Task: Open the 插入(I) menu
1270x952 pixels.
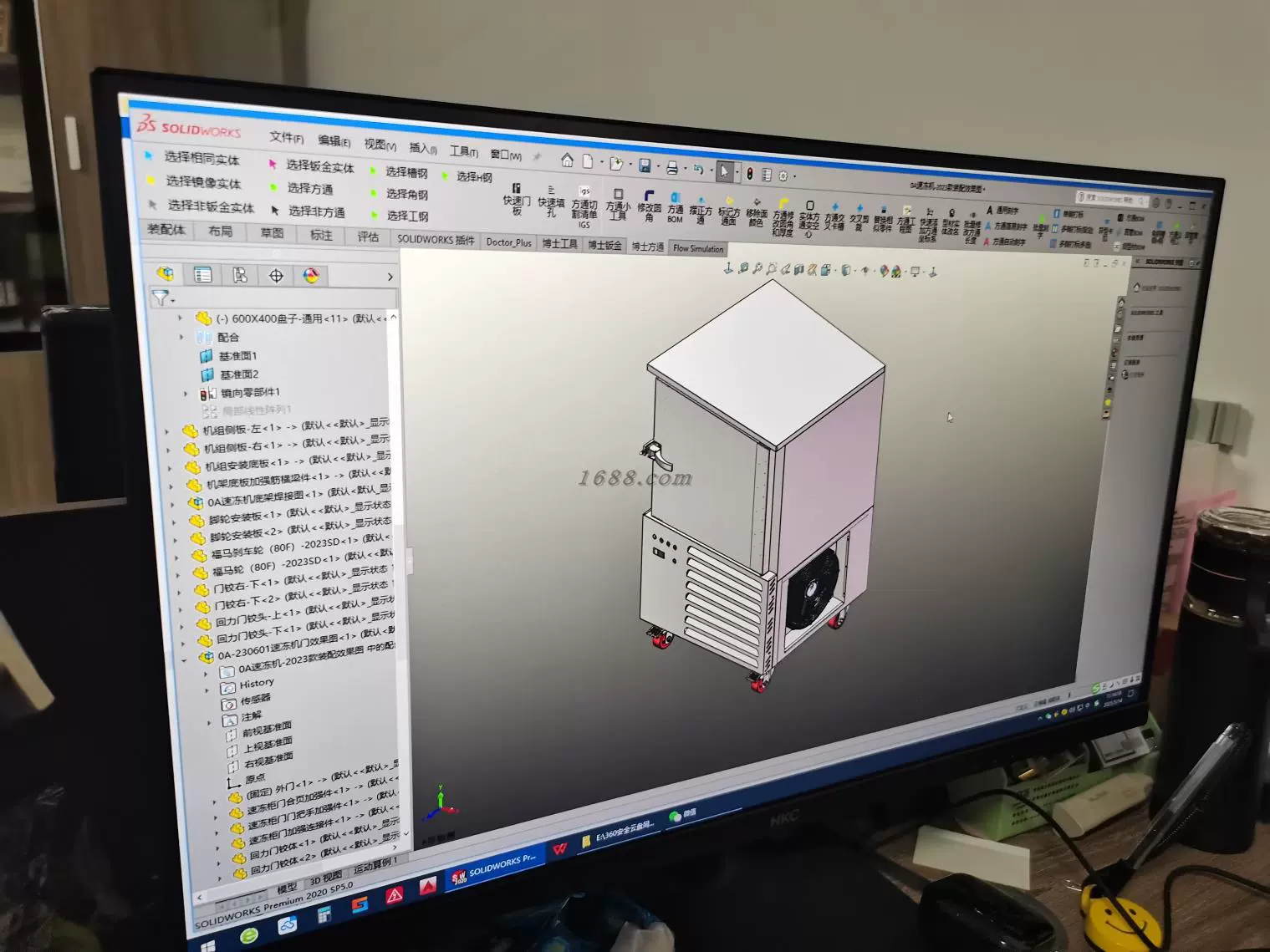Action: [x=423, y=148]
